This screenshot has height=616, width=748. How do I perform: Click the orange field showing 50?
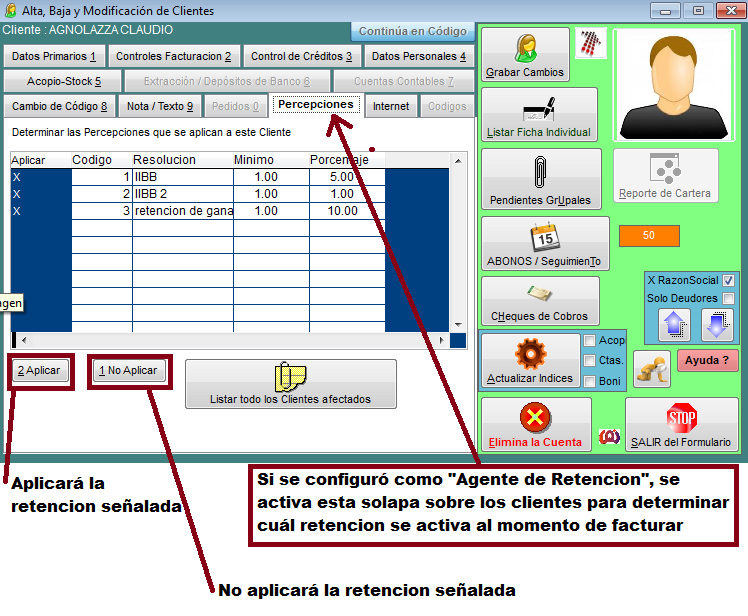(x=649, y=235)
